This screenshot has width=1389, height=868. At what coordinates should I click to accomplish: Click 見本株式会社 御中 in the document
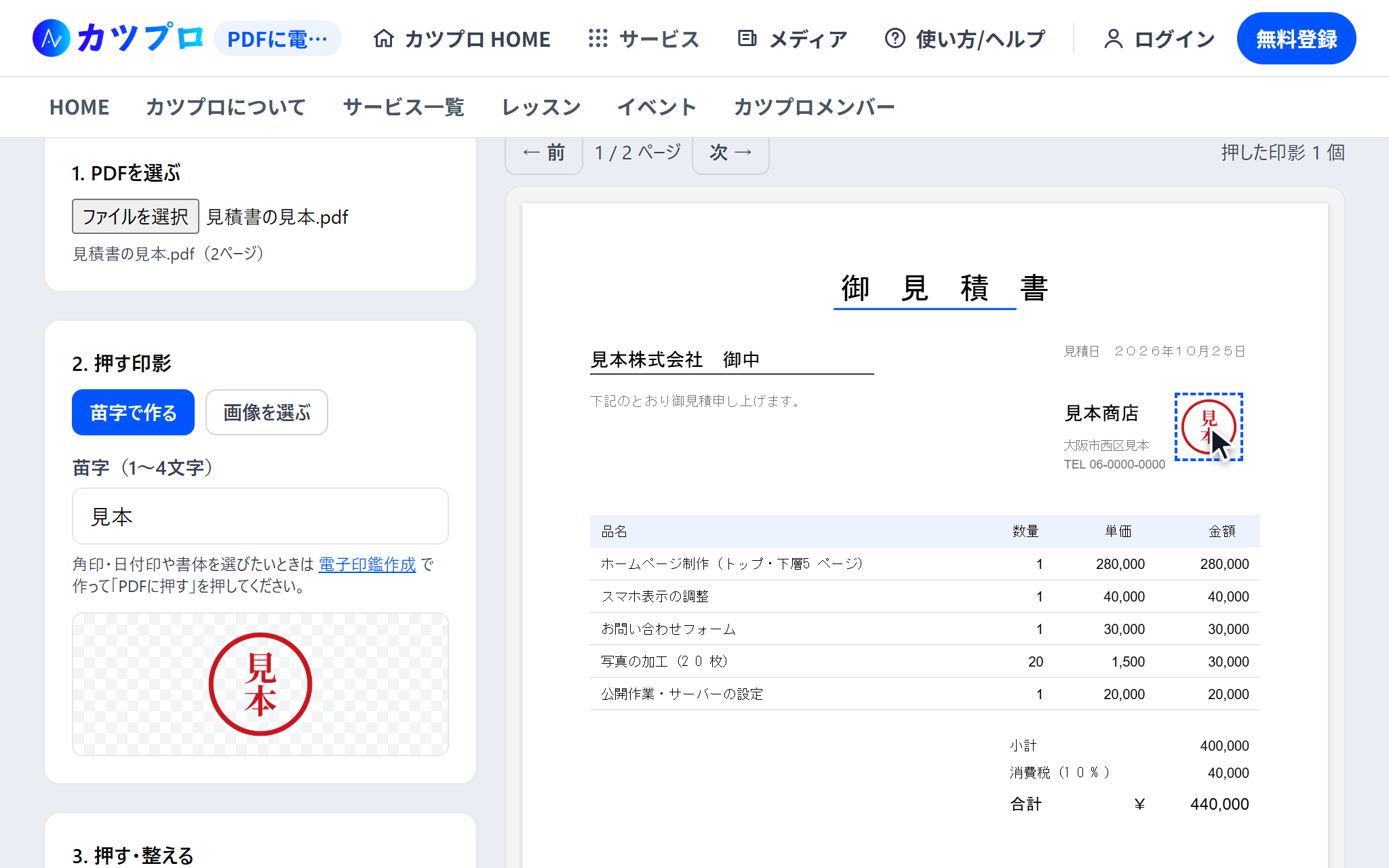click(675, 359)
